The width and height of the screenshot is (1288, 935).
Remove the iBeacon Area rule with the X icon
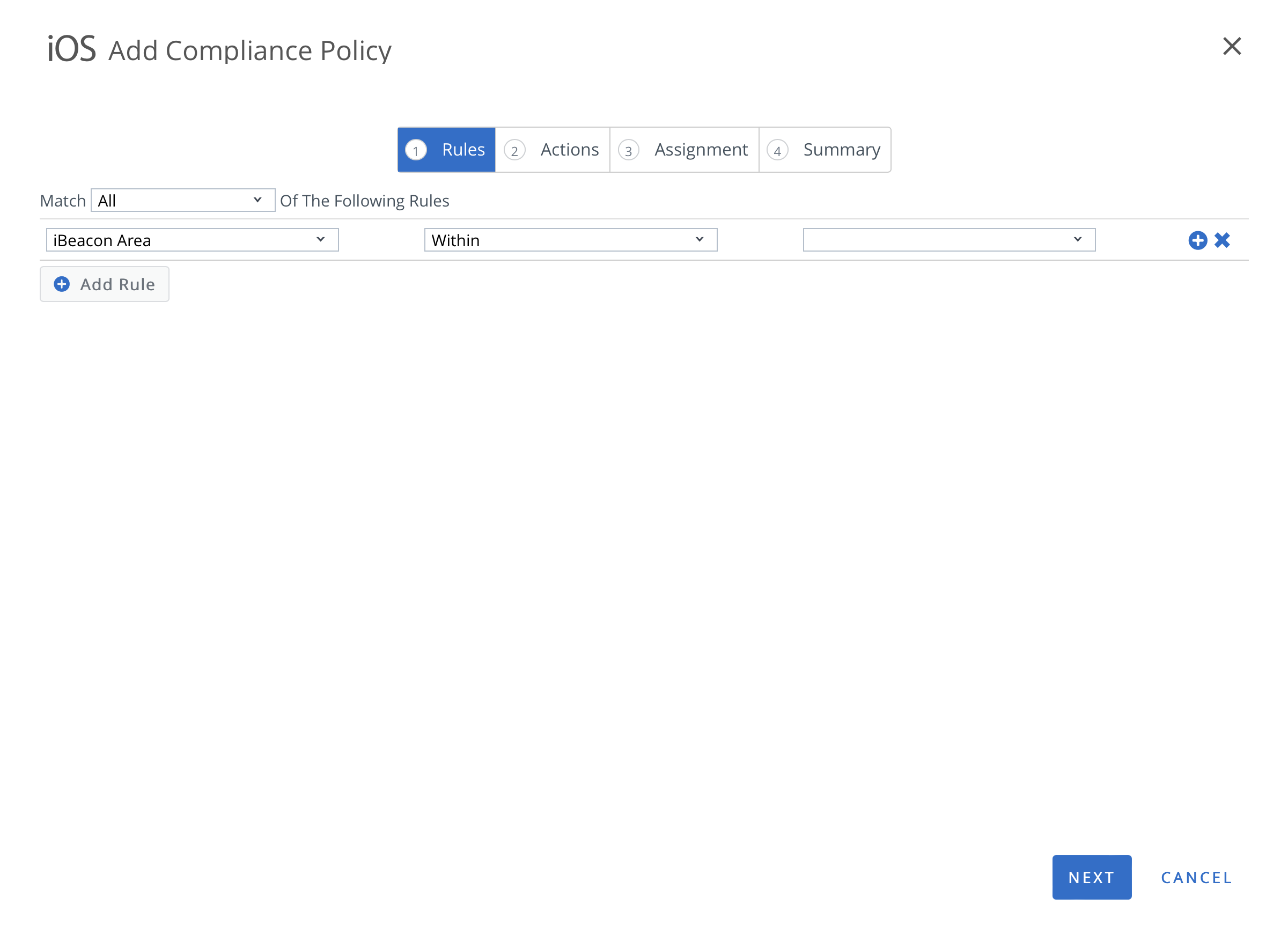tap(1222, 240)
